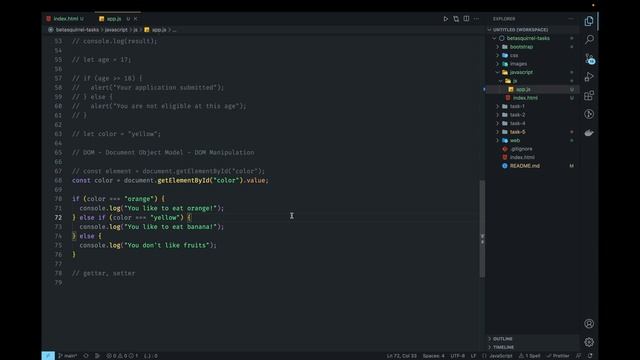This screenshot has width=640, height=360.
Task: Split the editor to the right
Action: (x=466, y=19)
